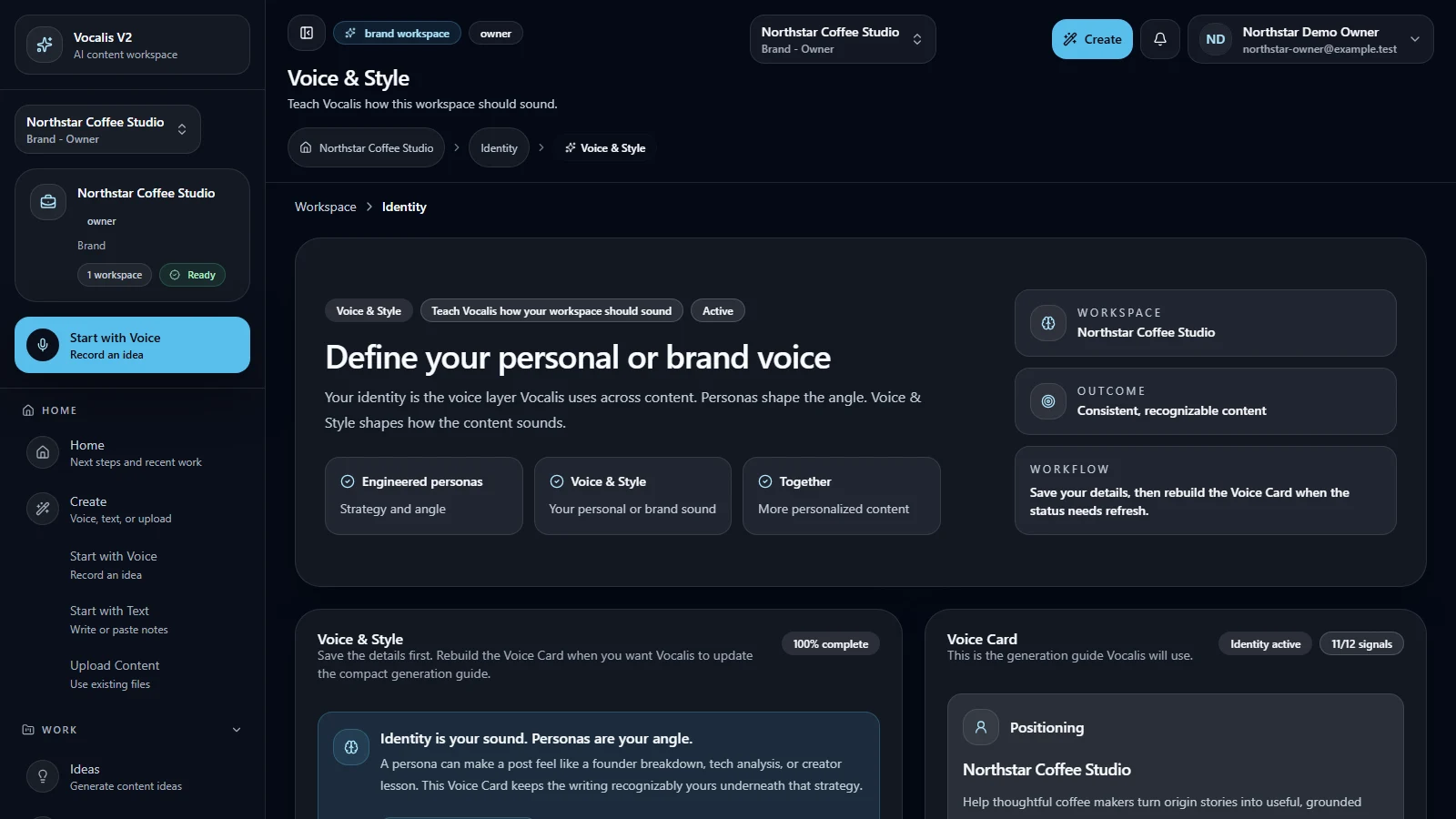The height and width of the screenshot is (819, 1456).
Task: Click the brand workspace badge
Action: tap(397, 34)
